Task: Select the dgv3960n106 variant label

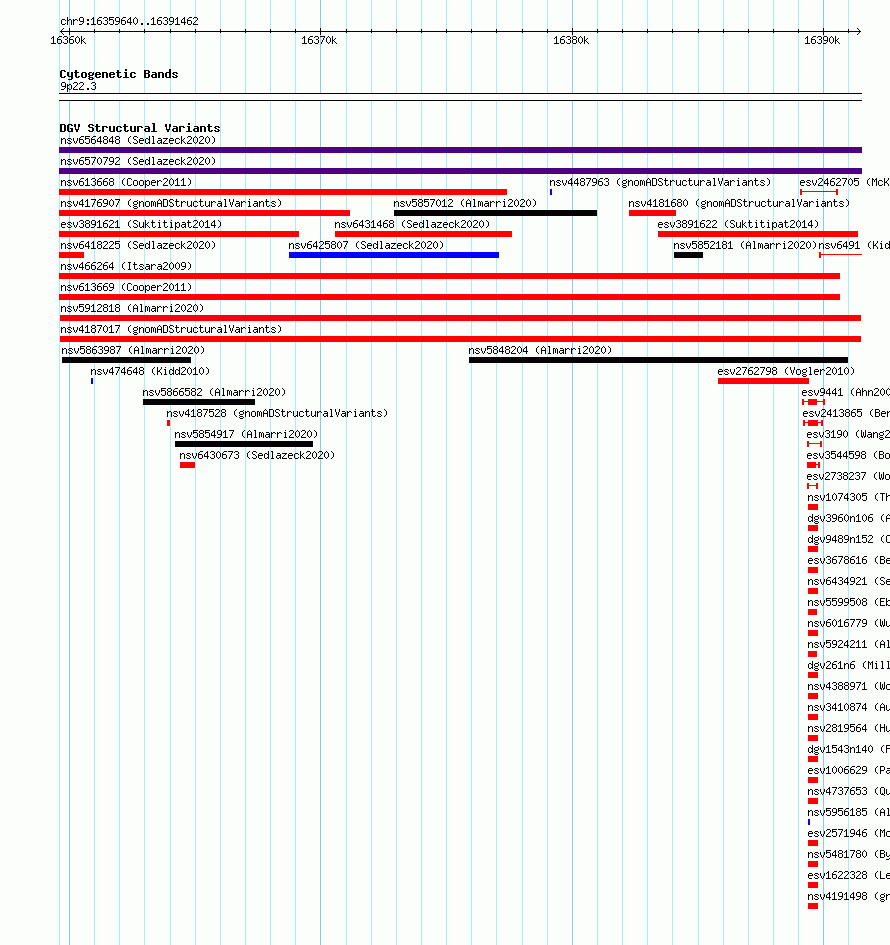Action: click(x=848, y=518)
